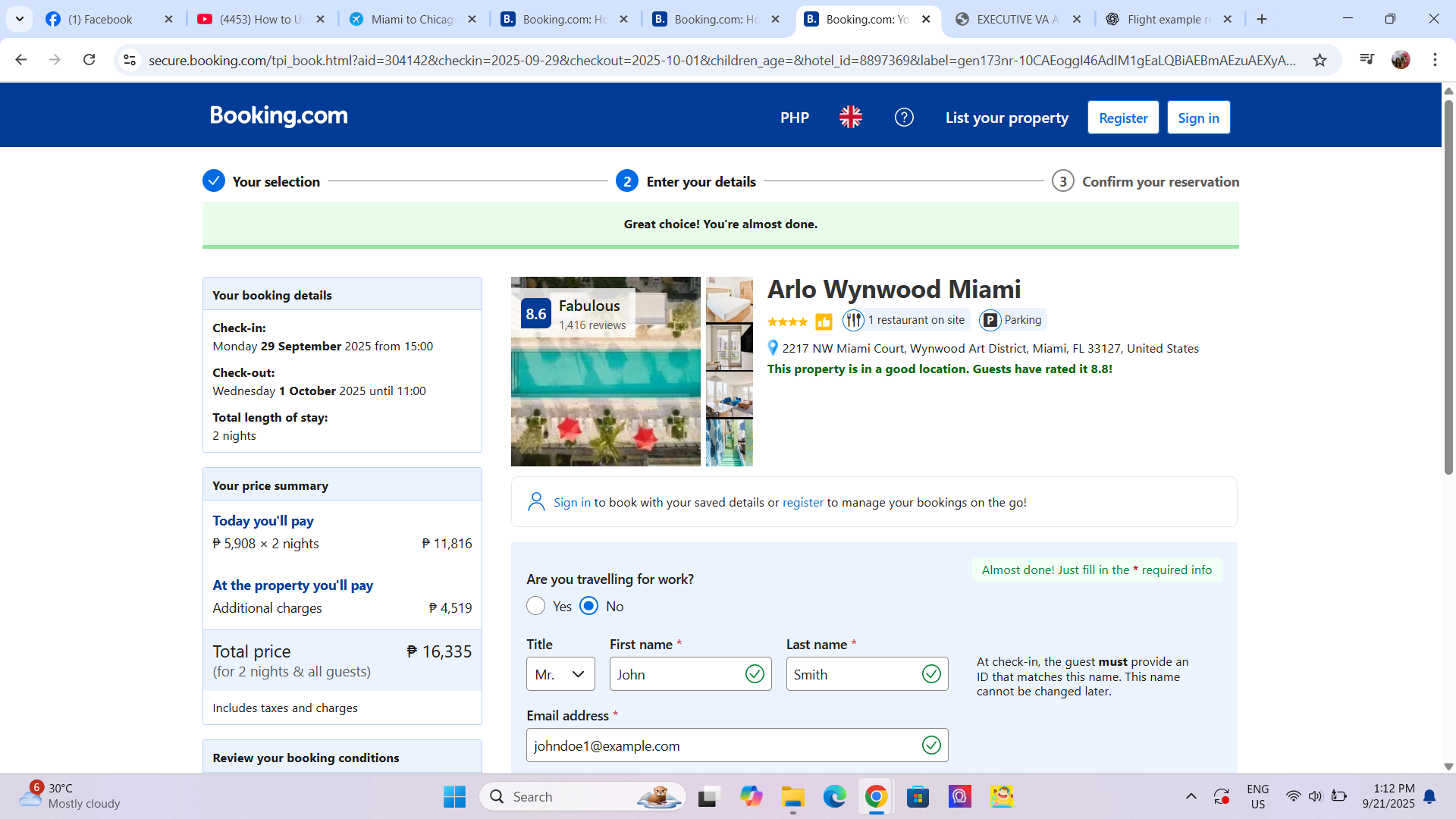Viewport: 1456px width, 819px height.
Task: Open the PHP currency selector
Action: [x=794, y=118]
